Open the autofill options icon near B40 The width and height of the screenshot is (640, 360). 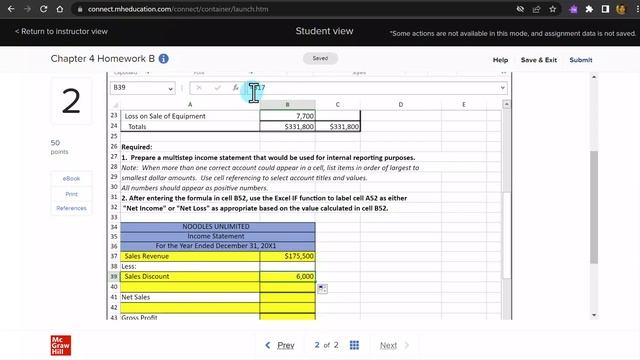(322, 289)
